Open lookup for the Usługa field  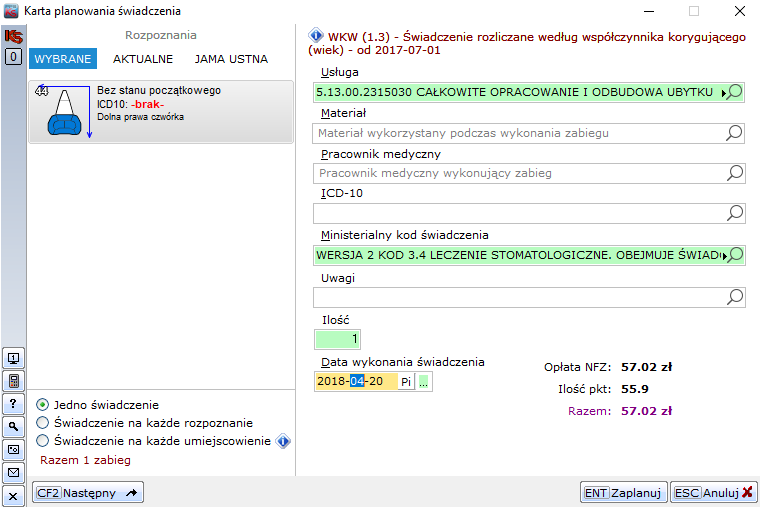tap(734, 92)
